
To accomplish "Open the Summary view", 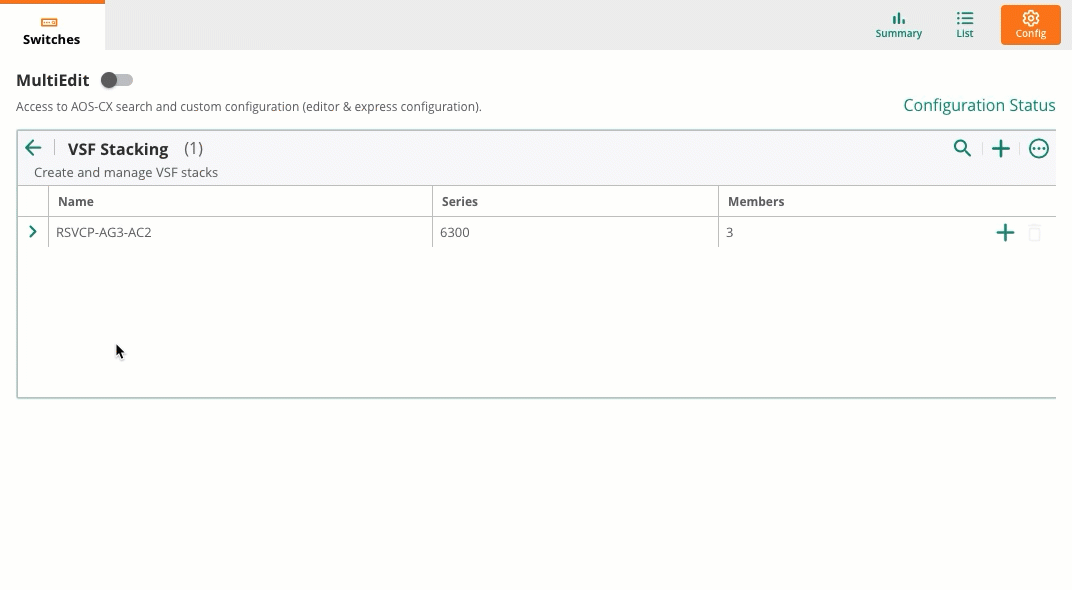I will [898, 25].
